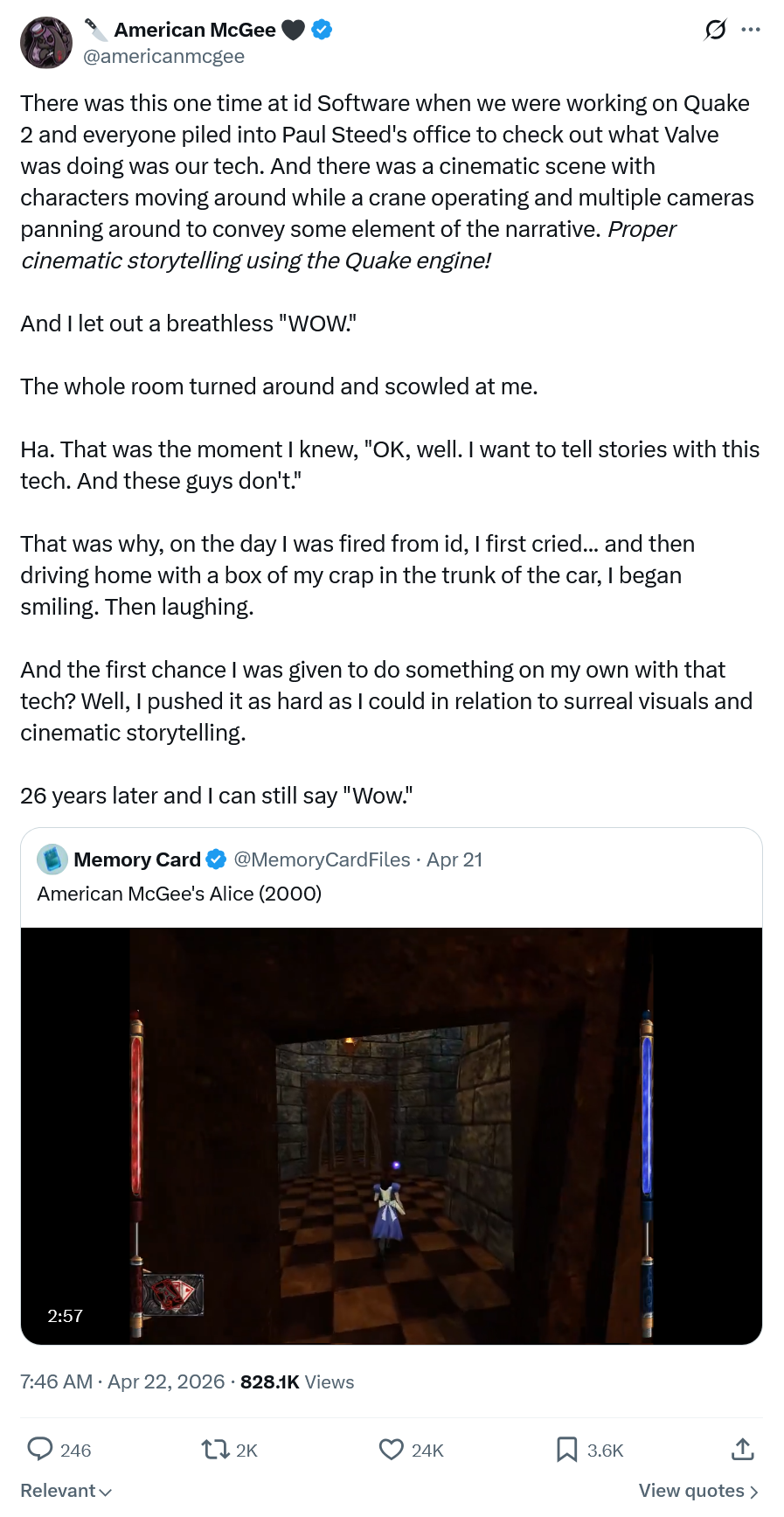Like the post with the heart
The width and height of the screenshot is (784, 1517).
coord(391,1450)
